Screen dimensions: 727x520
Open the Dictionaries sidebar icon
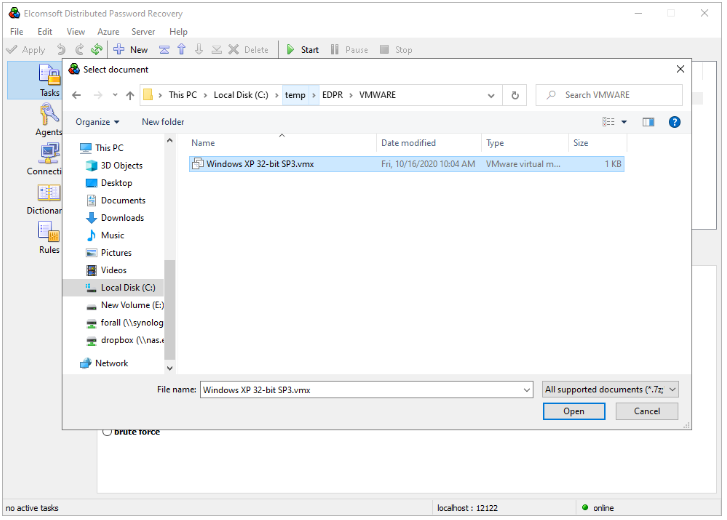[48, 196]
